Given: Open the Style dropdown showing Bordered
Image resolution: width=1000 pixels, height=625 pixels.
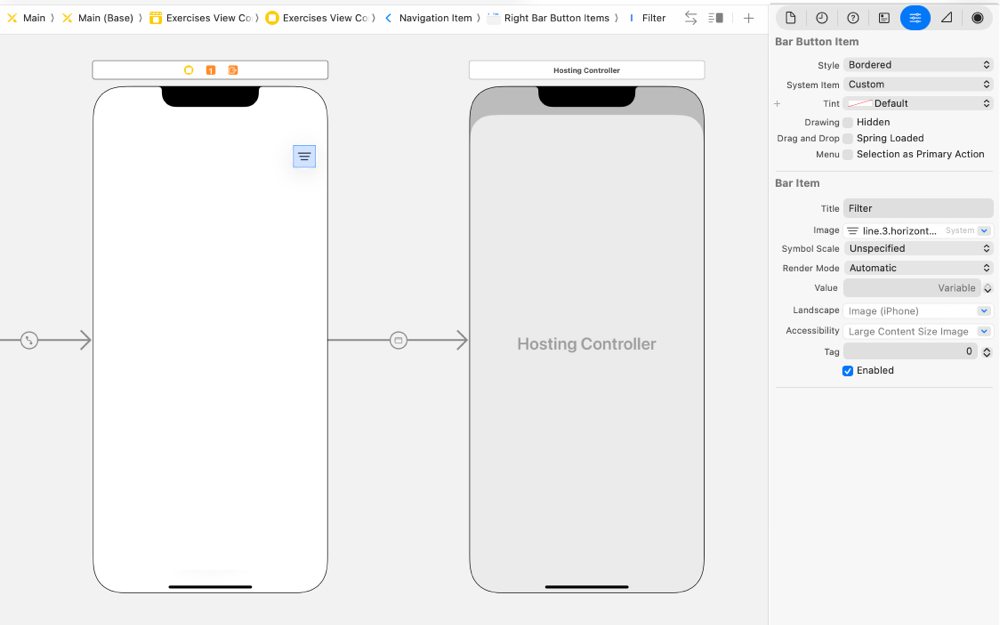Looking at the screenshot, I should [917, 66].
